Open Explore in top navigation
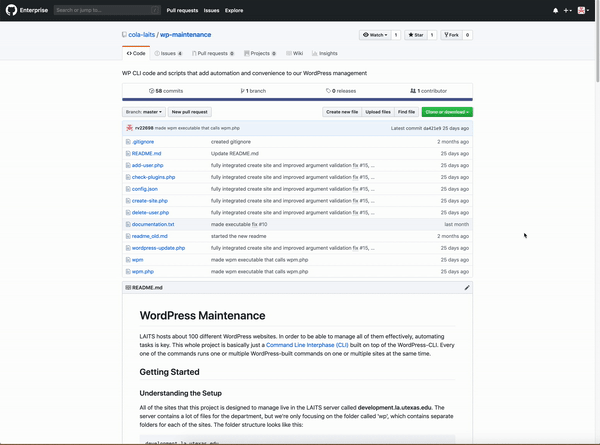The width and height of the screenshot is (600, 445). 234,10
